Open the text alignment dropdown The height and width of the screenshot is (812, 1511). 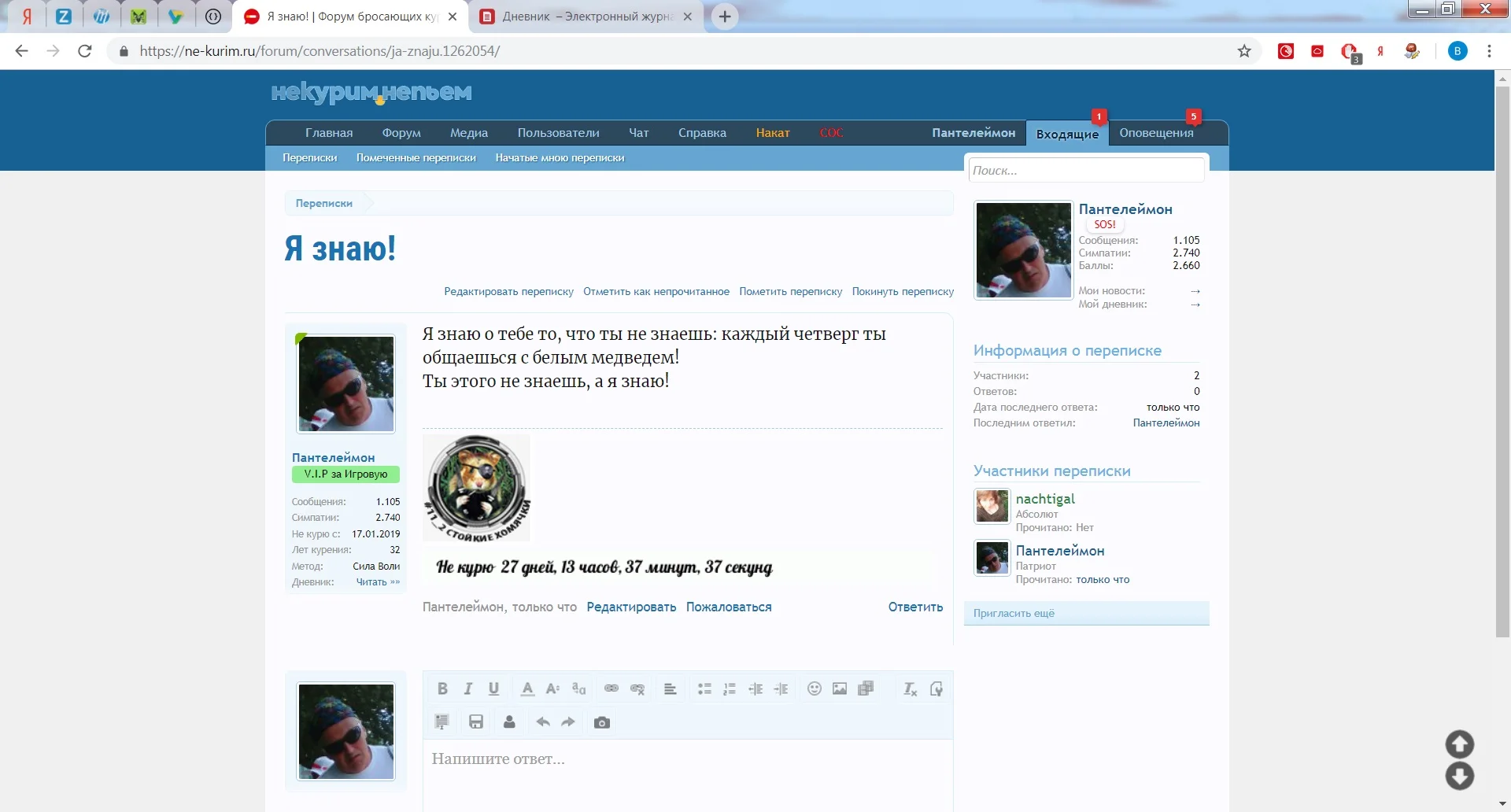click(671, 689)
